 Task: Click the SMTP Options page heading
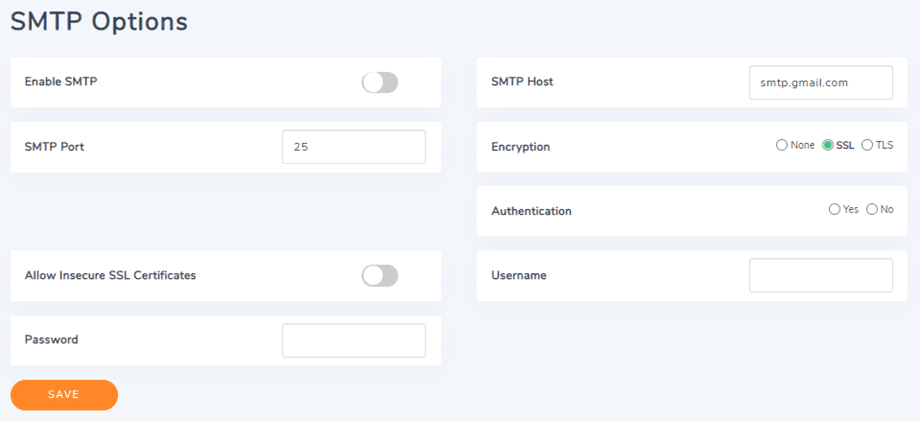tap(99, 22)
